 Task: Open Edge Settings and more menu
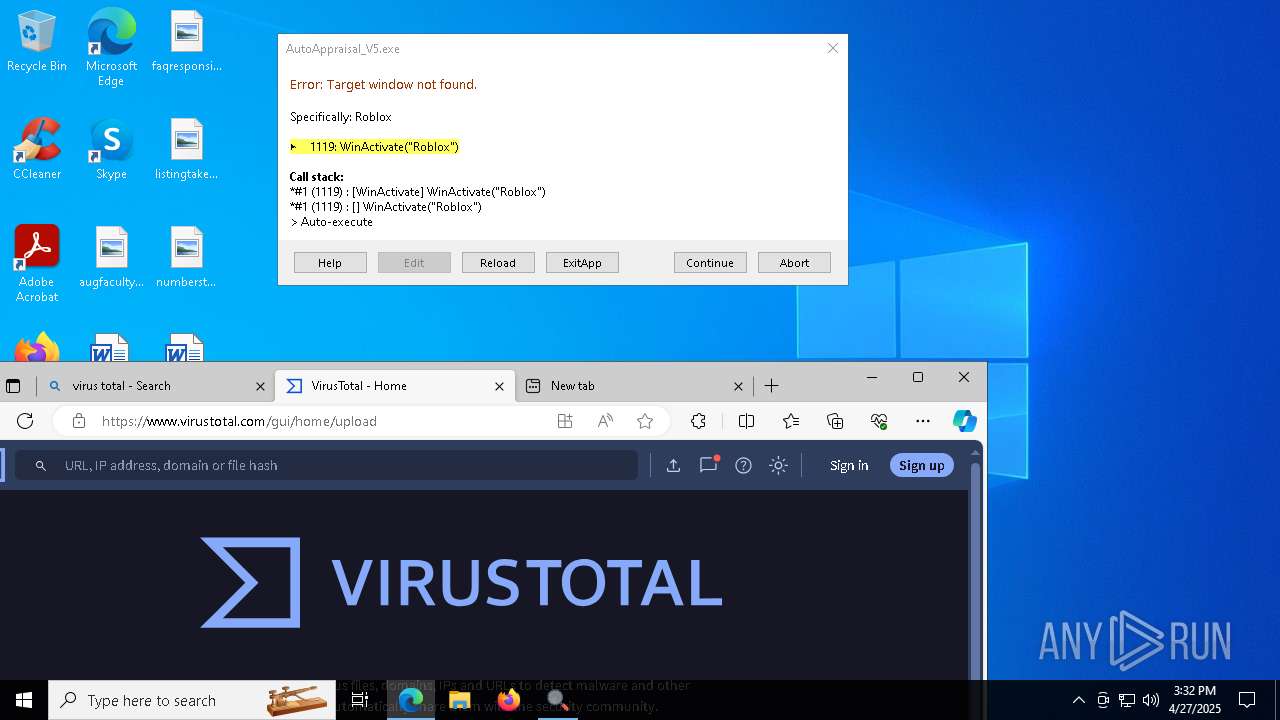click(x=923, y=421)
